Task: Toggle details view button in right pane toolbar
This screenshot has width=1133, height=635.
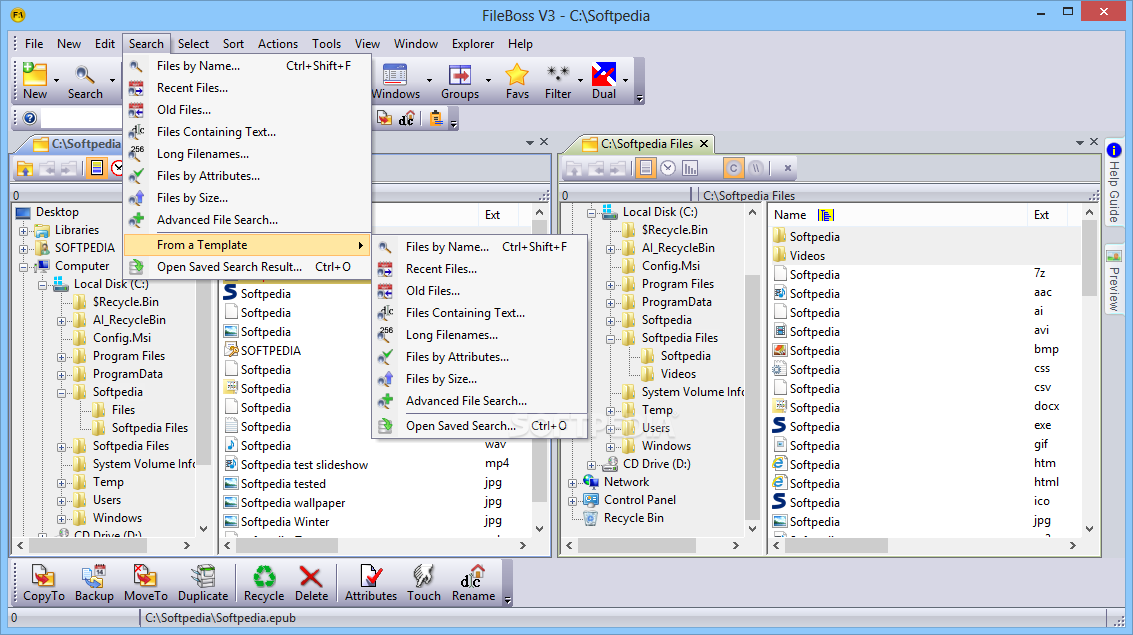Action: tap(646, 168)
